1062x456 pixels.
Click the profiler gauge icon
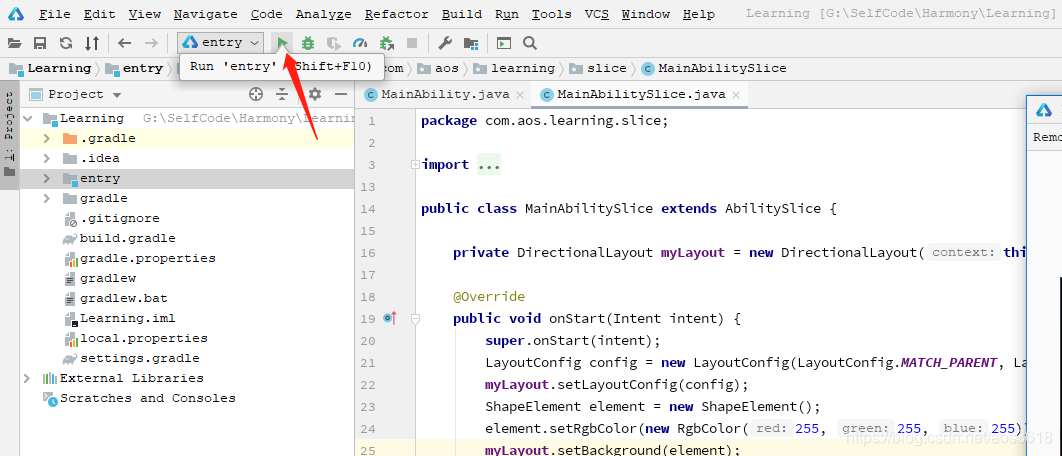pos(360,43)
